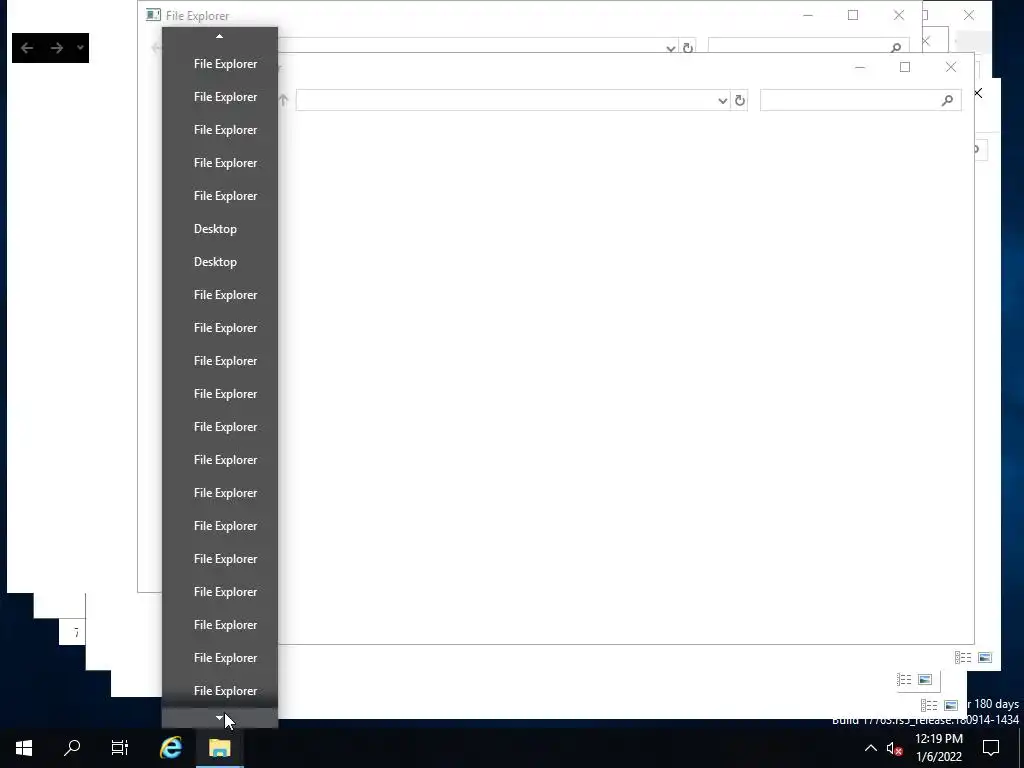1024x768 pixels.
Task: Pick File Explorer entry just above upper Desktop
Action: click(x=219, y=196)
